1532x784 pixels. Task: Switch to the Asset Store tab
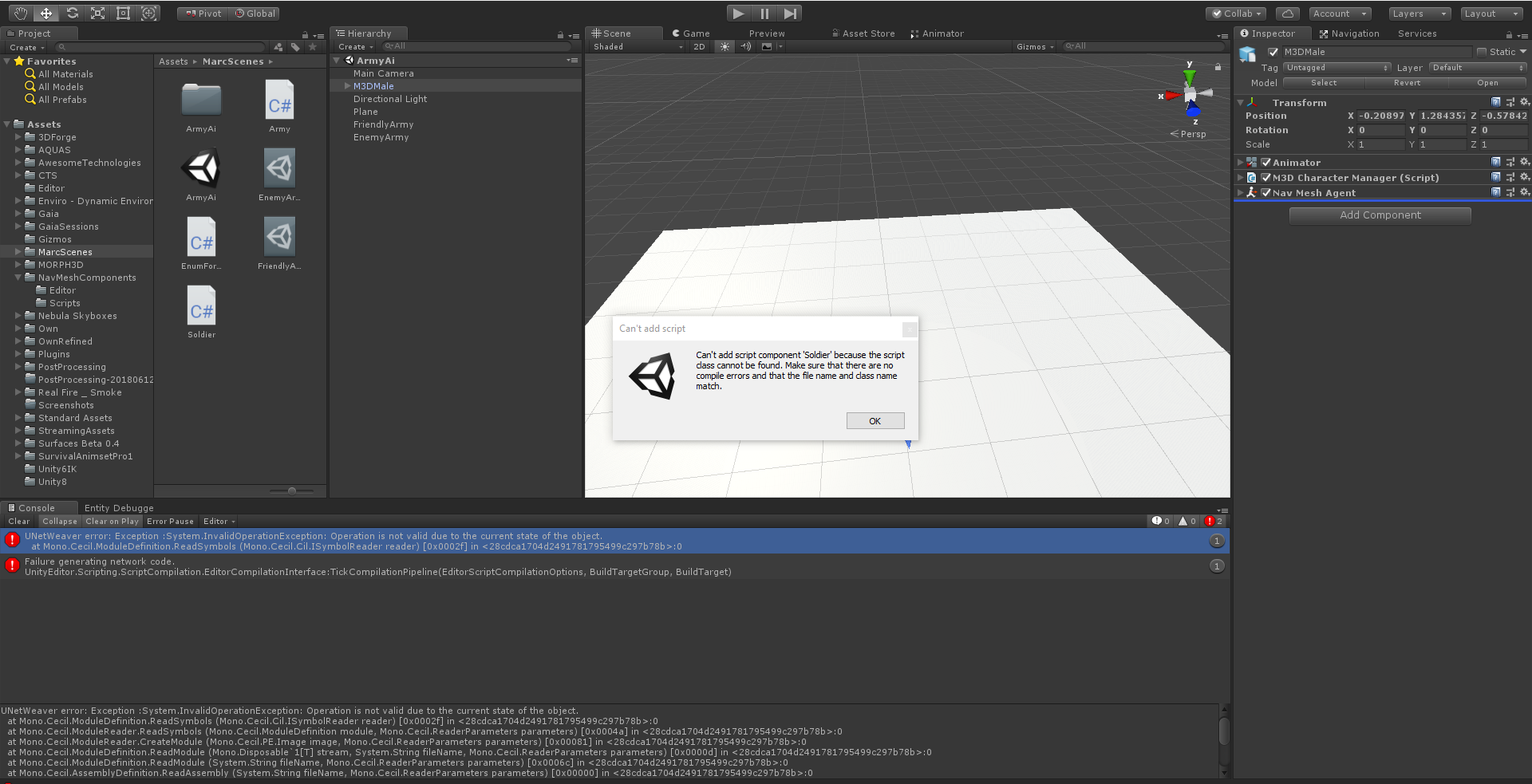tap(863, 33)
